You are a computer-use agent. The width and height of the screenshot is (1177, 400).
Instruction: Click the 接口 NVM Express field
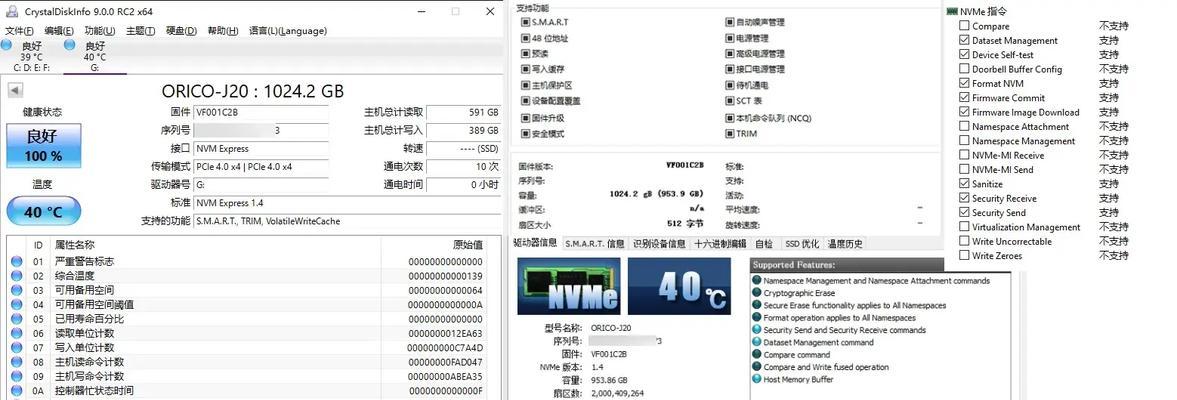[x=260, y=149]
